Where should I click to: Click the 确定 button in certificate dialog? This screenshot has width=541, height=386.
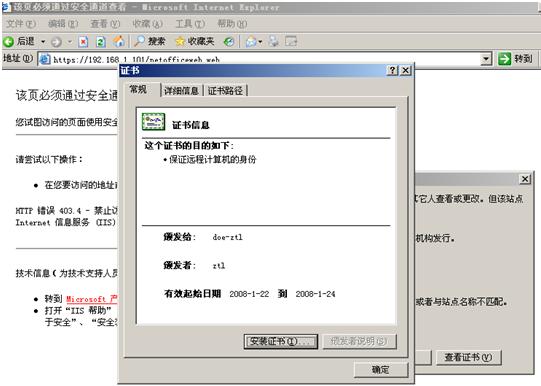pos(381,370)
